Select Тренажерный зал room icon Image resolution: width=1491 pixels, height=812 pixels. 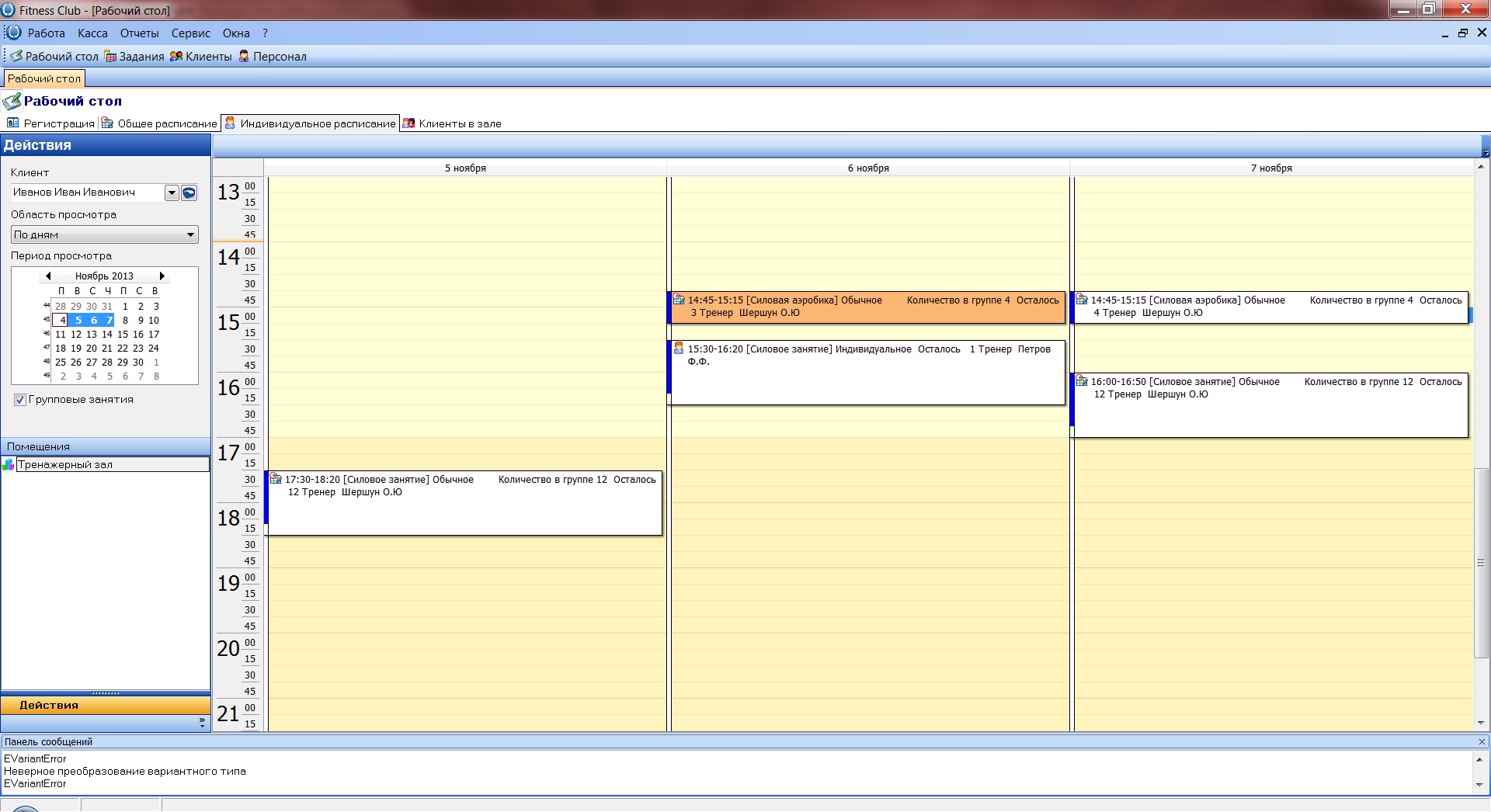[9, 464]
